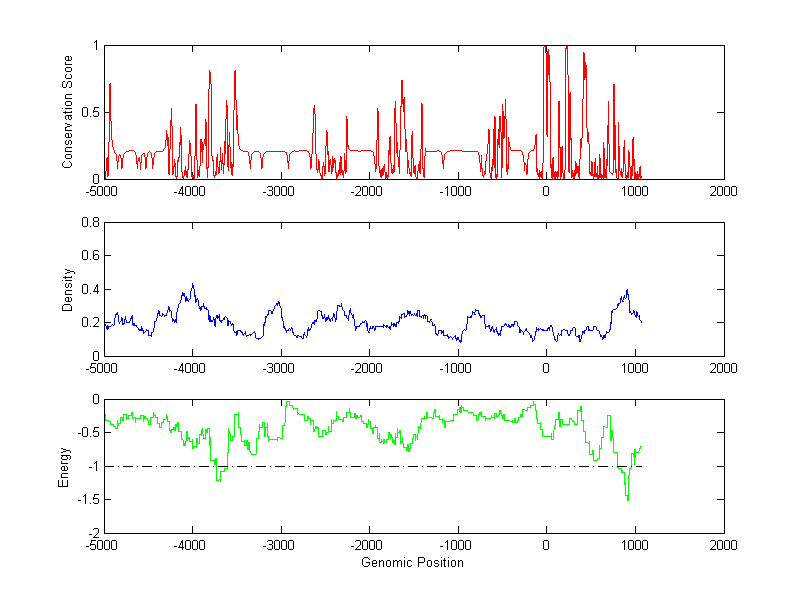This screenshot has width=800, height=599.
Task: Click the 2000 tick below the Energy plot
Action: click(723, 547)
